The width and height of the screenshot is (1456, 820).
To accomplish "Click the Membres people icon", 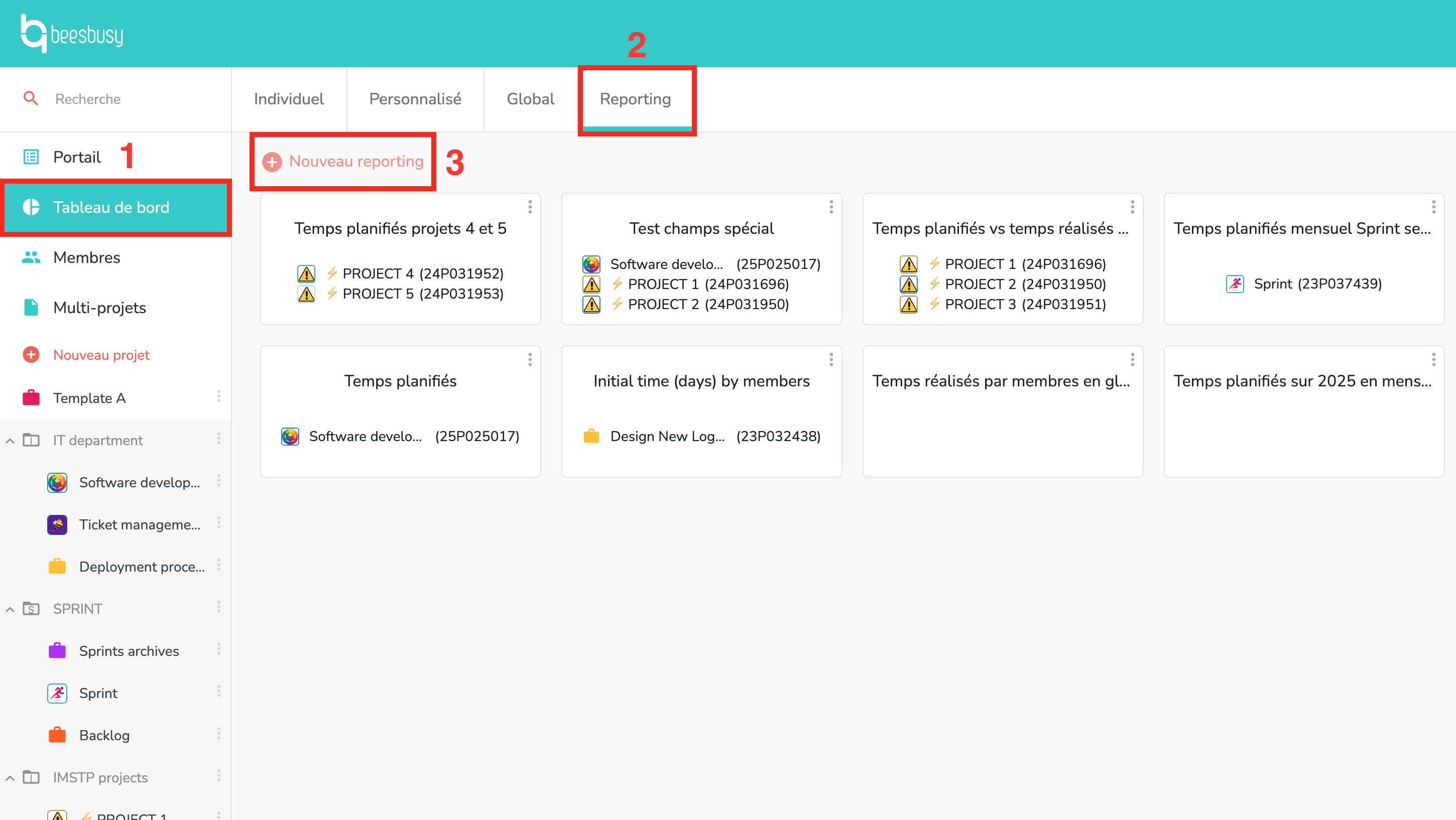I will point(31,257).
